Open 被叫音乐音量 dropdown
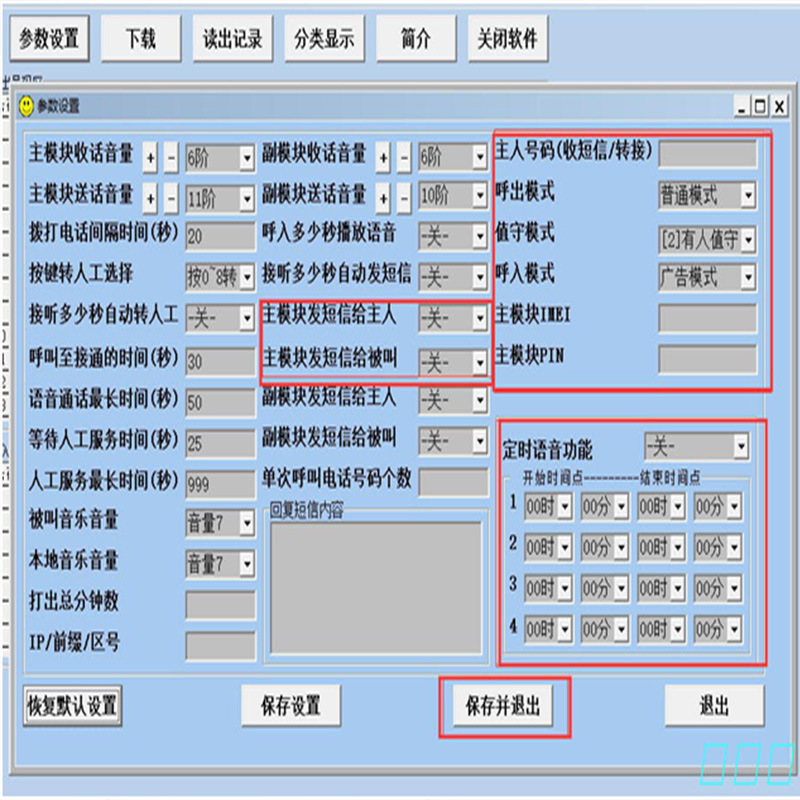 pos(247,522)
